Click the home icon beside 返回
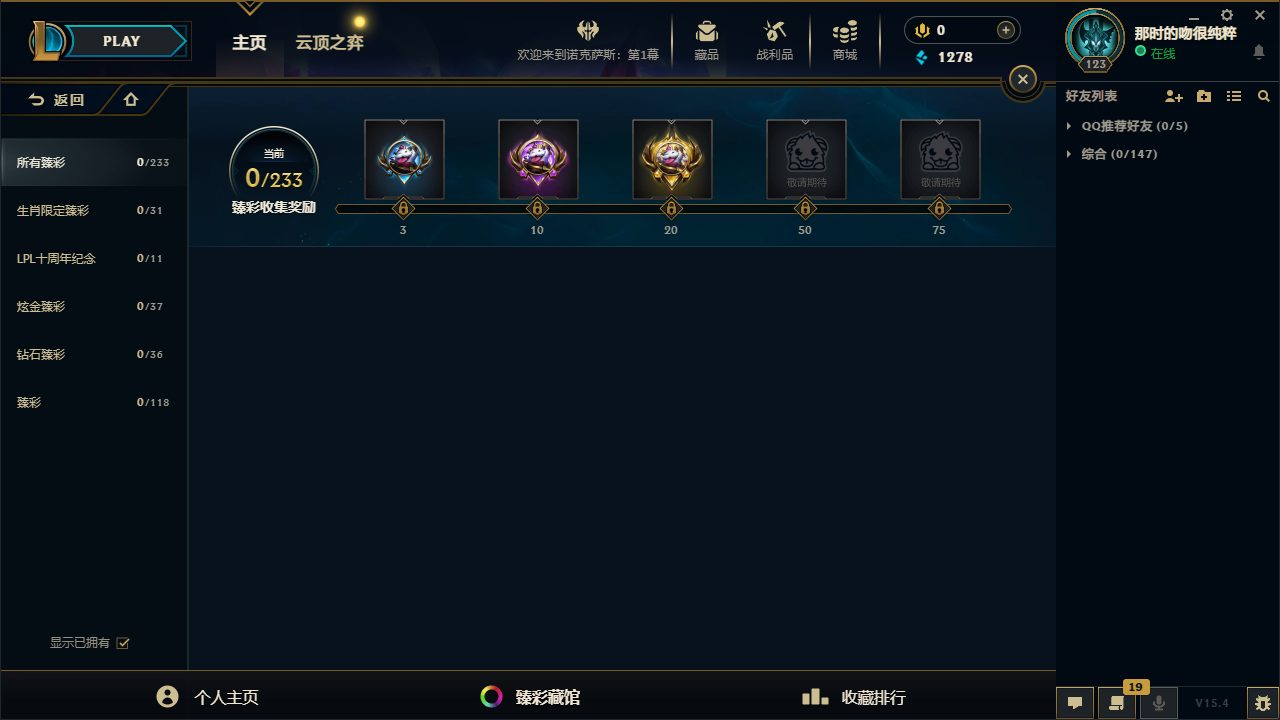Viewport: 1280px width, 720px height. tap(130, 100)
